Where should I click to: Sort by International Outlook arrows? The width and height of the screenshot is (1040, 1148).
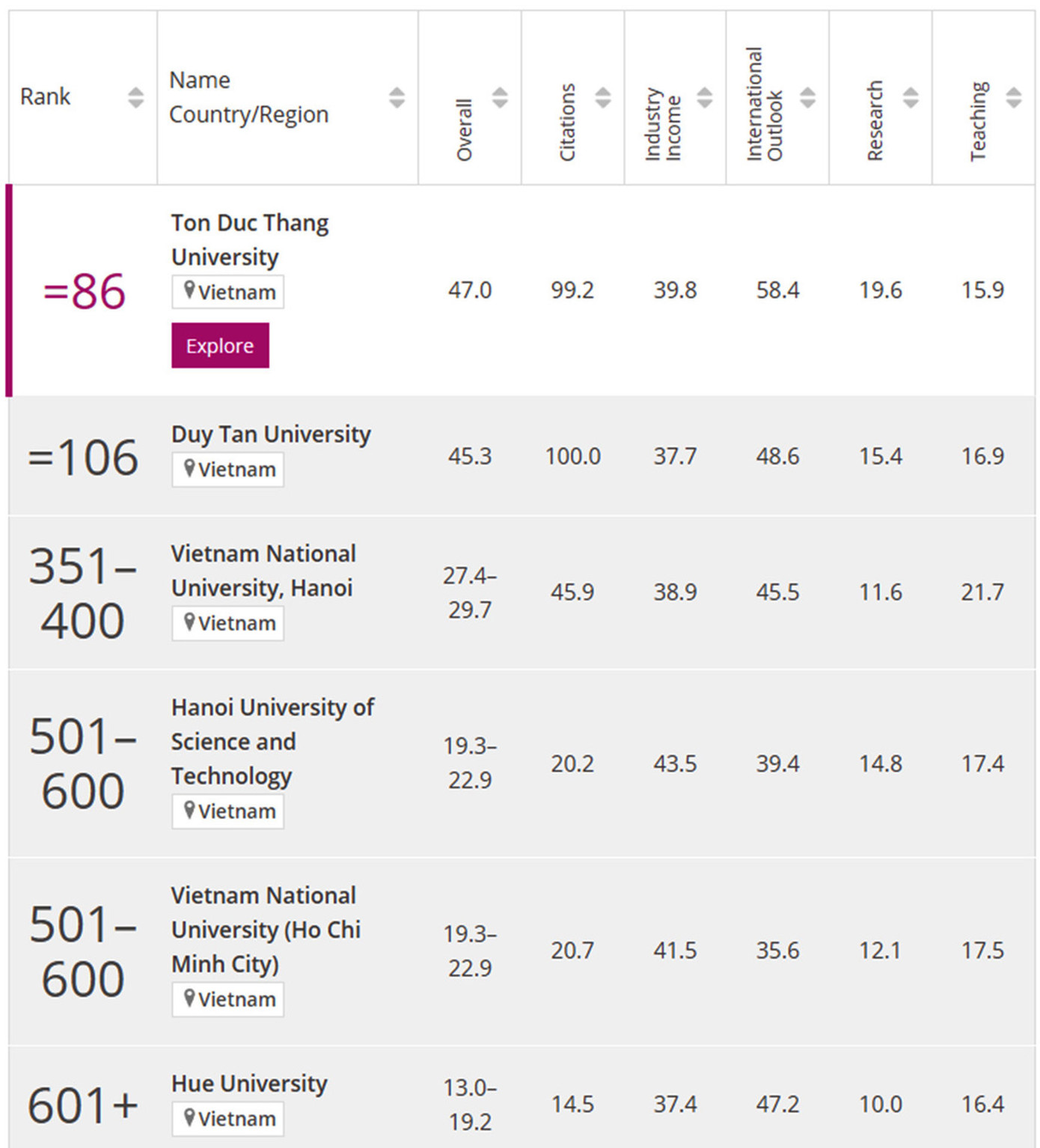tap(807, 97)
